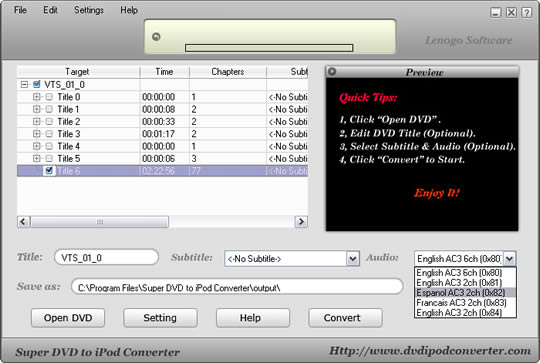Image resolution: width=540 pixels, height=363 pixels.
Task: Check the Title 1 checkbox
Action: [49, 109]
